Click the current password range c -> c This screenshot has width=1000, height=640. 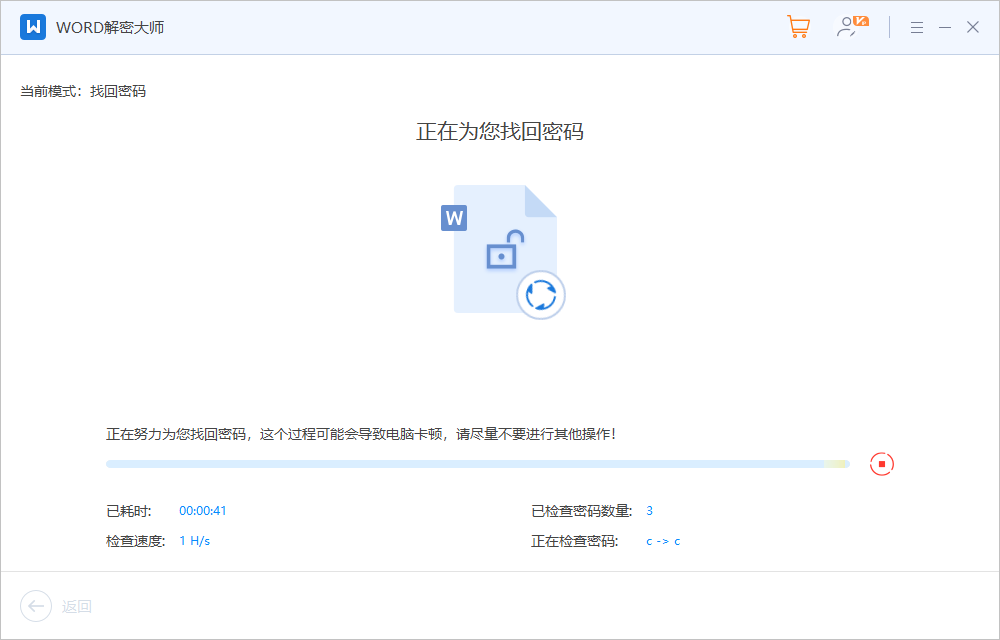click(663, 541)
